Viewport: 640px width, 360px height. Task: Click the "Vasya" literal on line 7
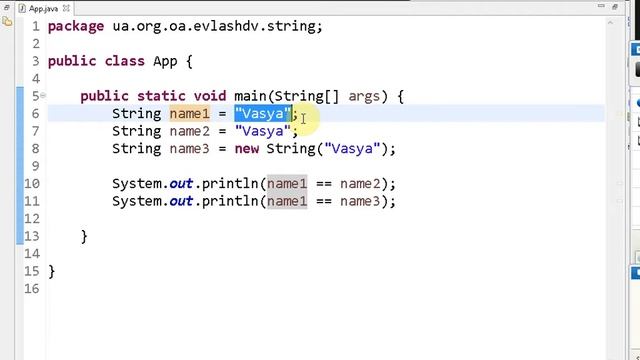[x=263, y=131]
